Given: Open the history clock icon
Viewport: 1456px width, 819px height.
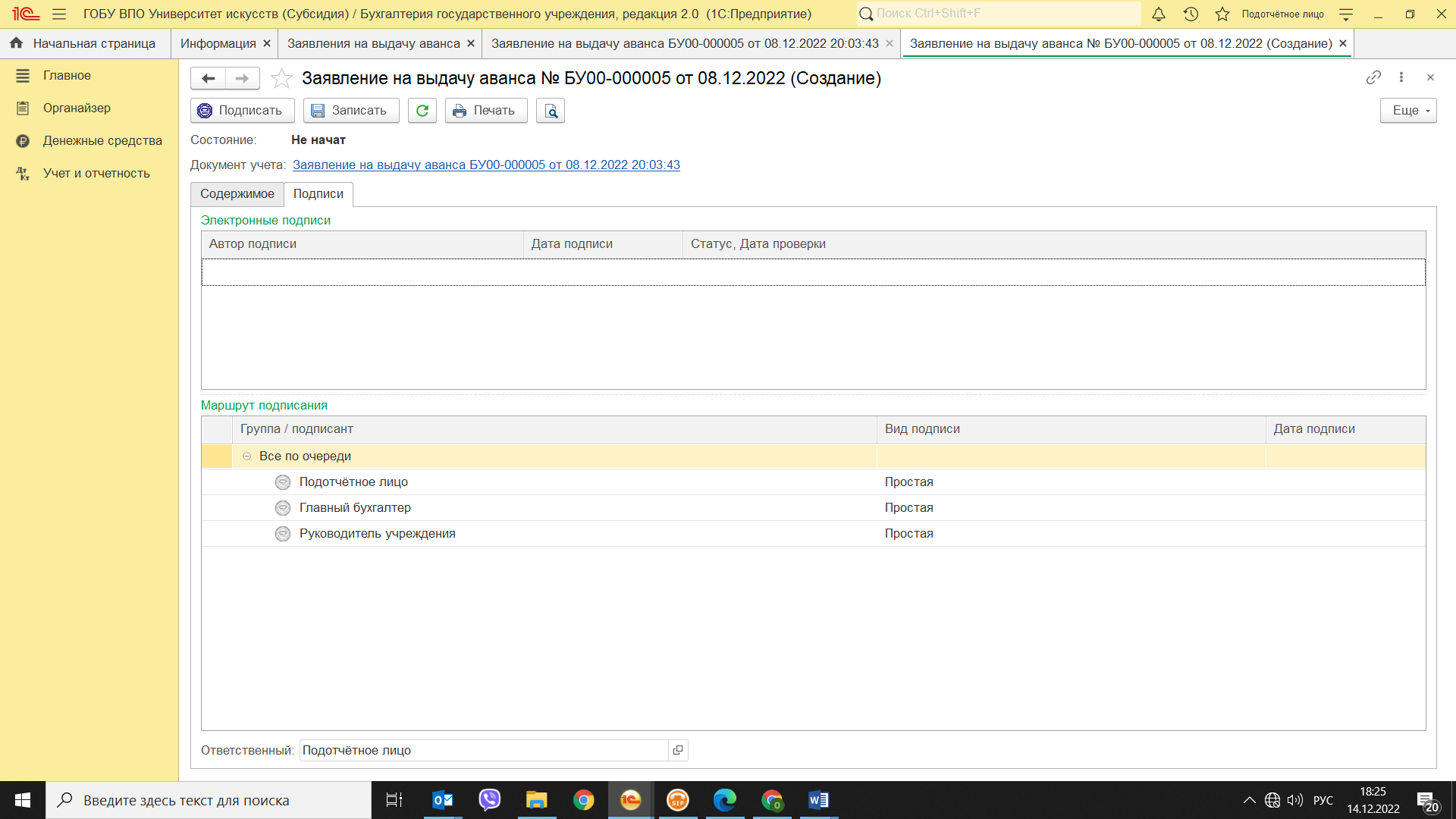Looking at the screenshot, I should [x=1191, y=14].
